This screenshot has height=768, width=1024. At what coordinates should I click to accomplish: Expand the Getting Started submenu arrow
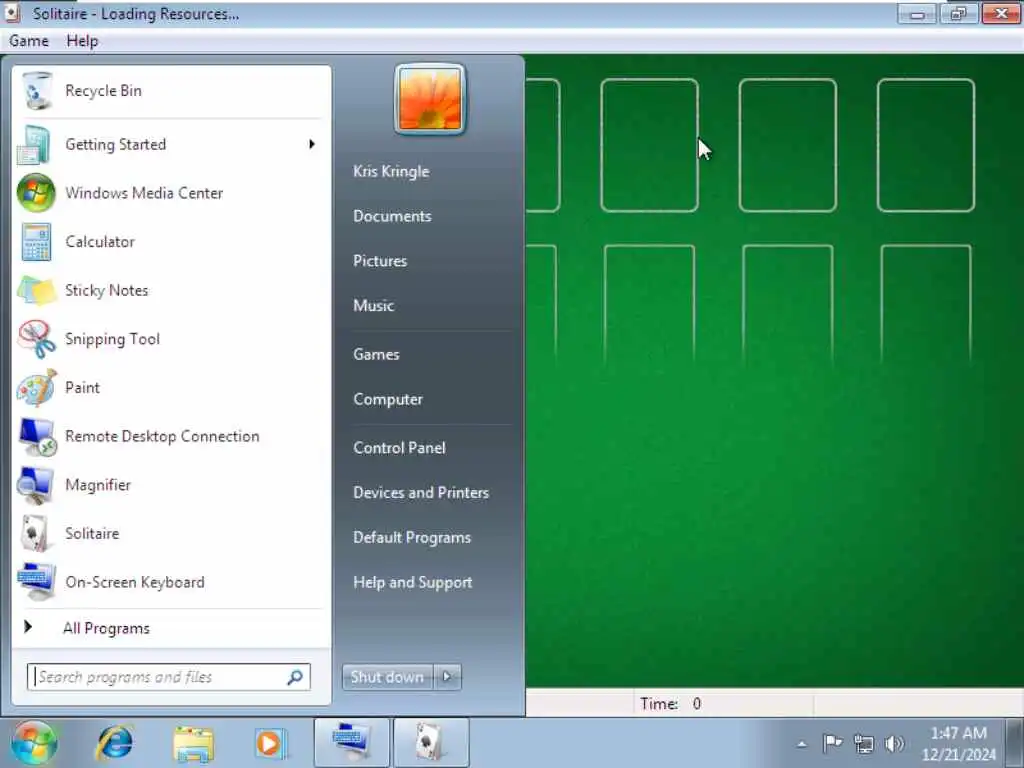pyautogui.click(x=312, y=144)
